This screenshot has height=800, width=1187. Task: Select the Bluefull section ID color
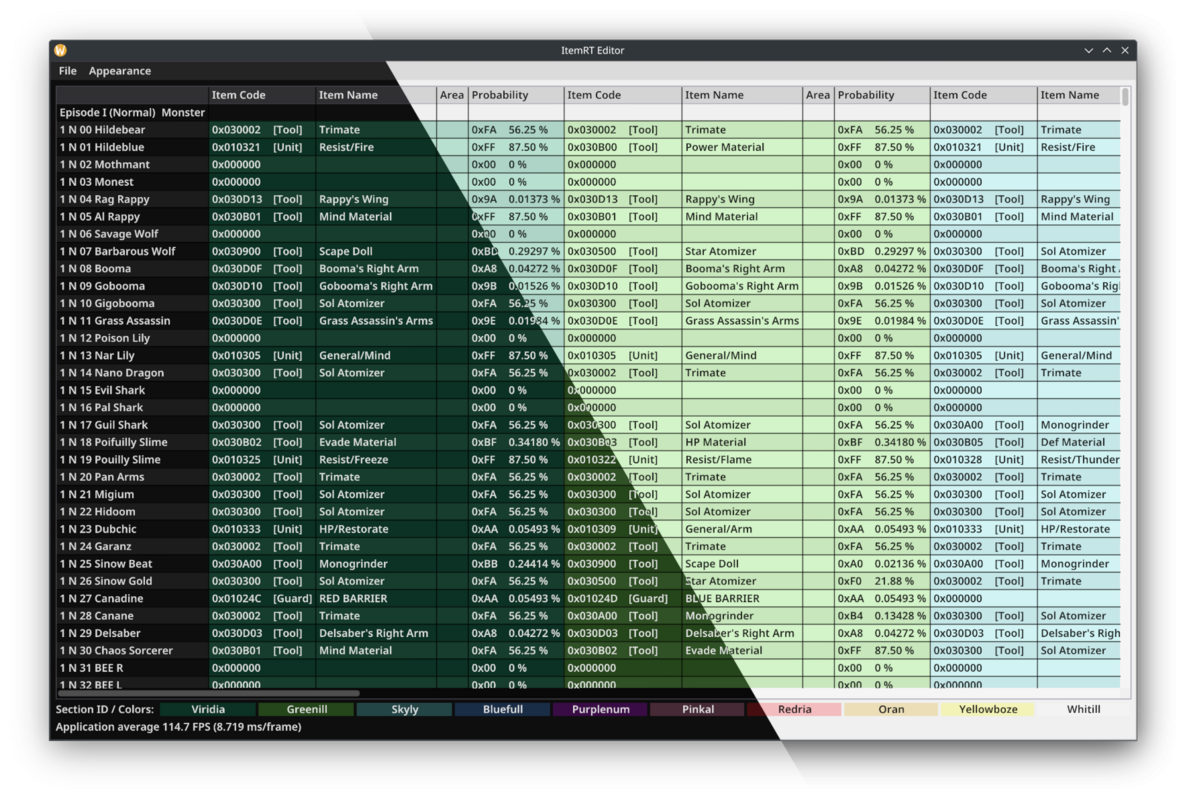click(x=503, y=709)
